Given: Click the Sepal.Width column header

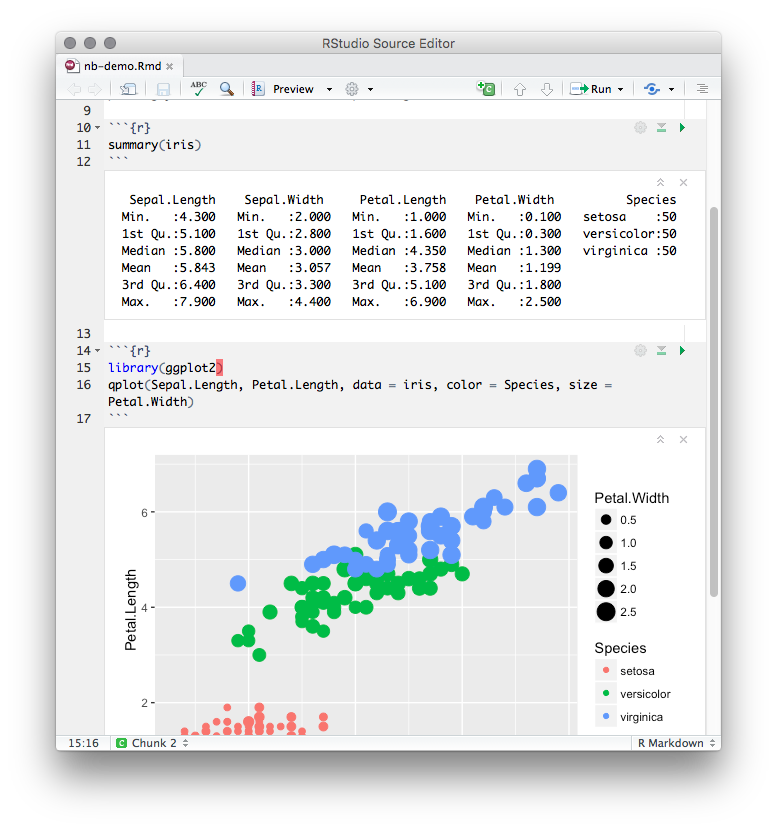Looking at the screenshot, I should pos(284,200).
